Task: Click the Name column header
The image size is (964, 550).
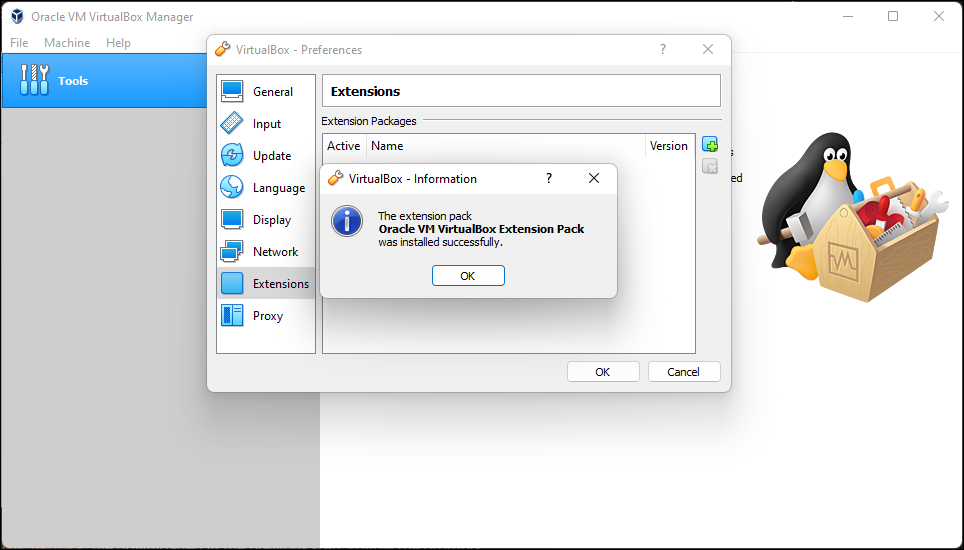Action: (x=387, y=146)
